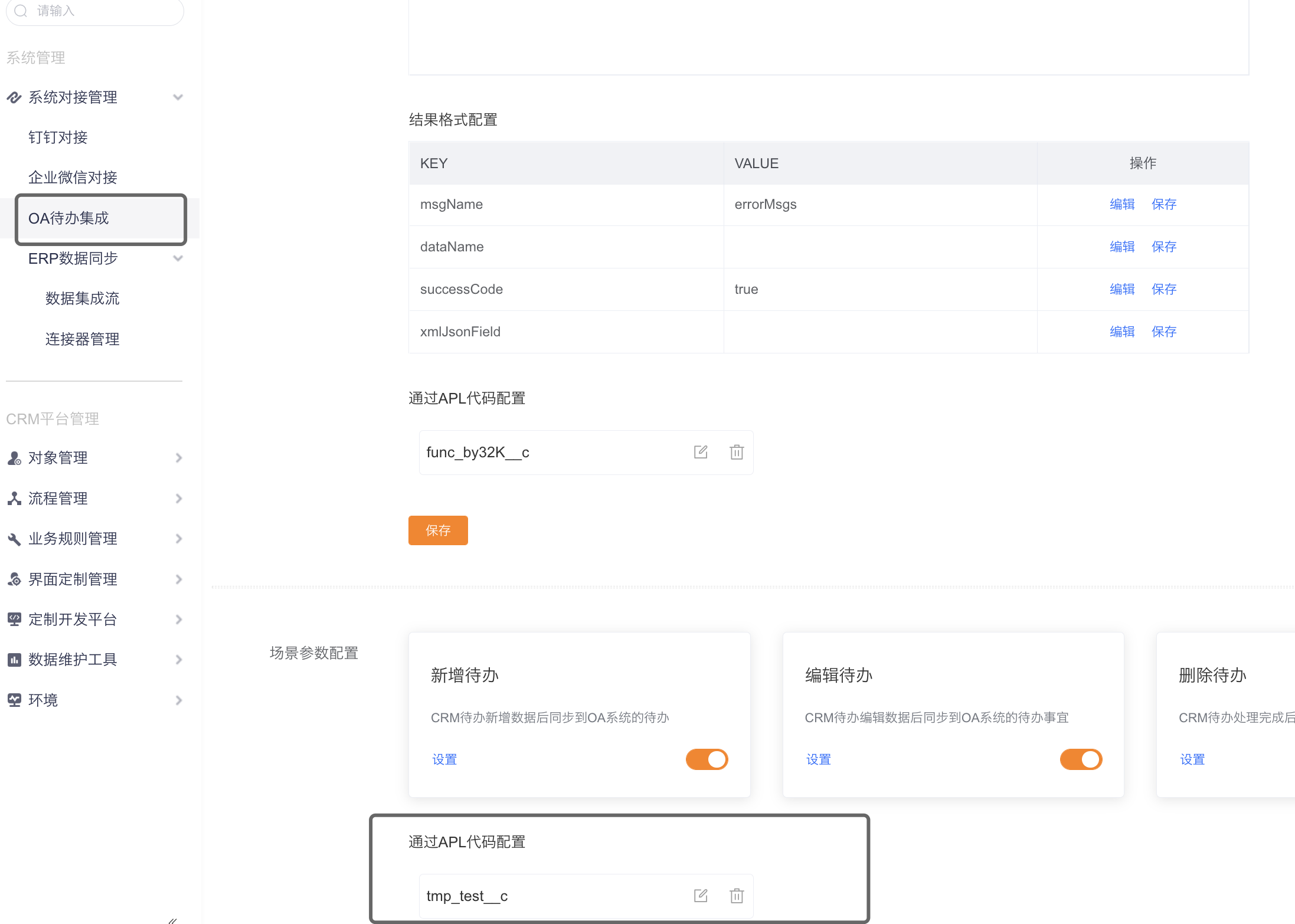The height and width of the screenshot is (924, 1295).
Task: Click the trash icon for func_by32K__c
Action: click(736, 453)
